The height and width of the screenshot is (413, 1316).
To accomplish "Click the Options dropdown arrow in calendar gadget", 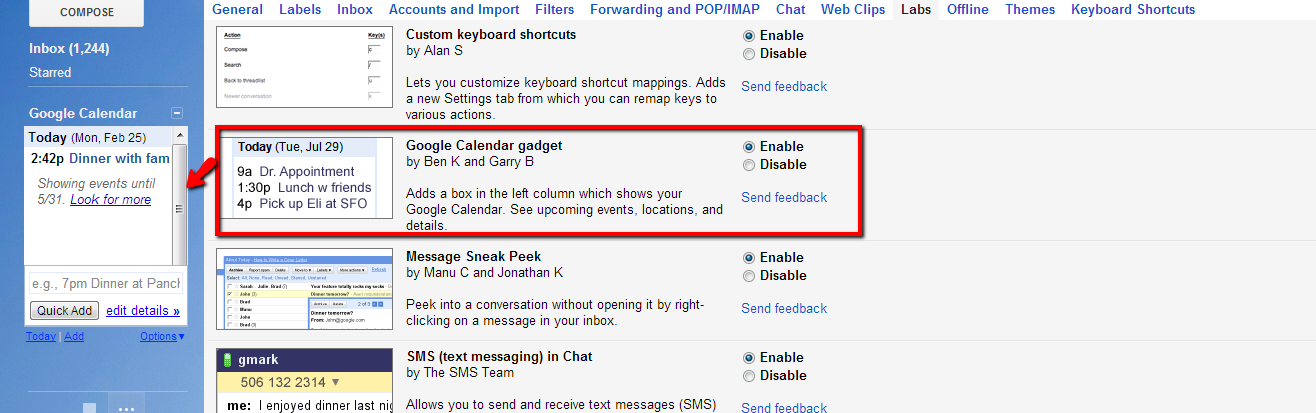I will click(181, 337).
